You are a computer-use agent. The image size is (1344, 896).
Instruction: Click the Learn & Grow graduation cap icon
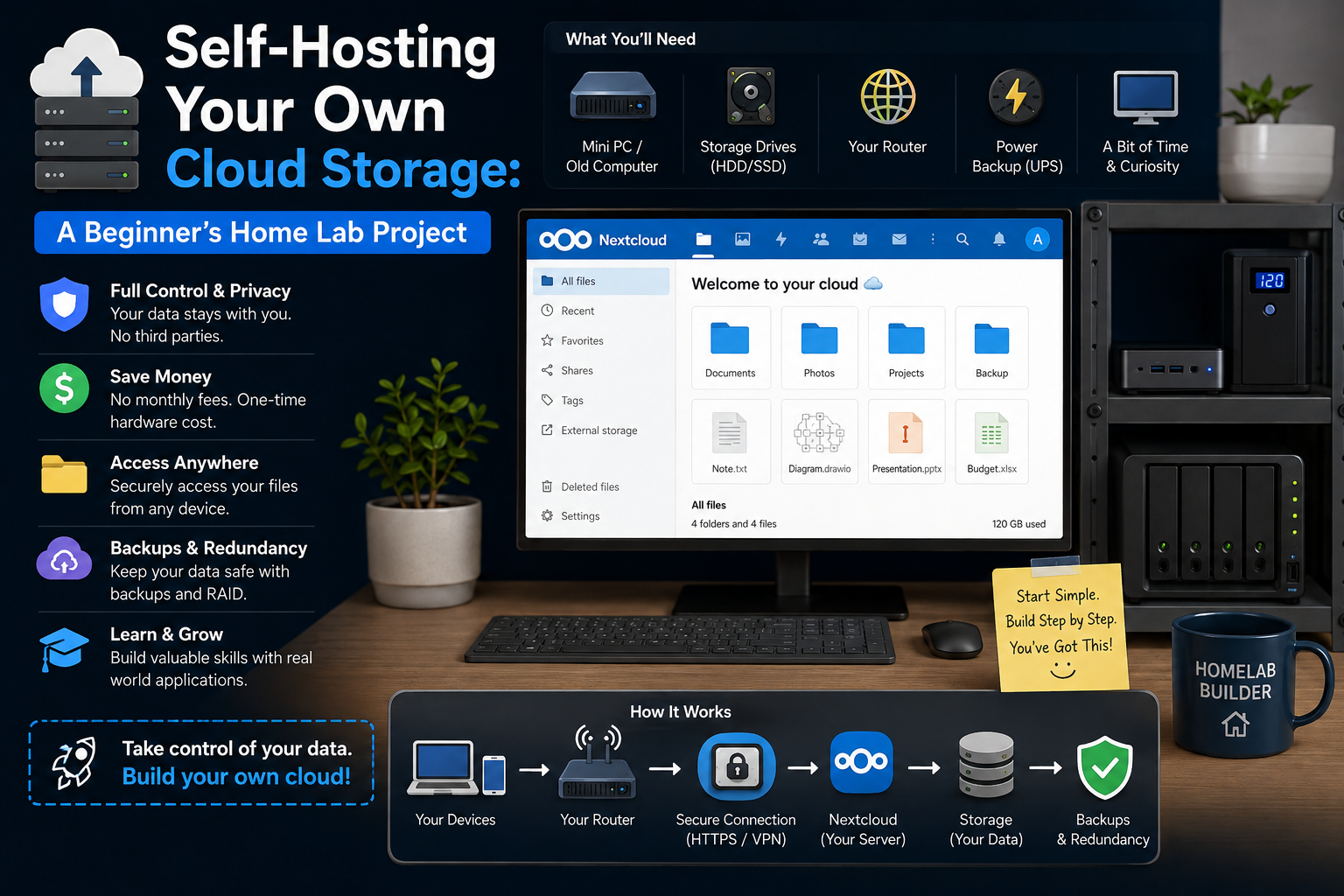pyautogui.click(x=64, y=648)
